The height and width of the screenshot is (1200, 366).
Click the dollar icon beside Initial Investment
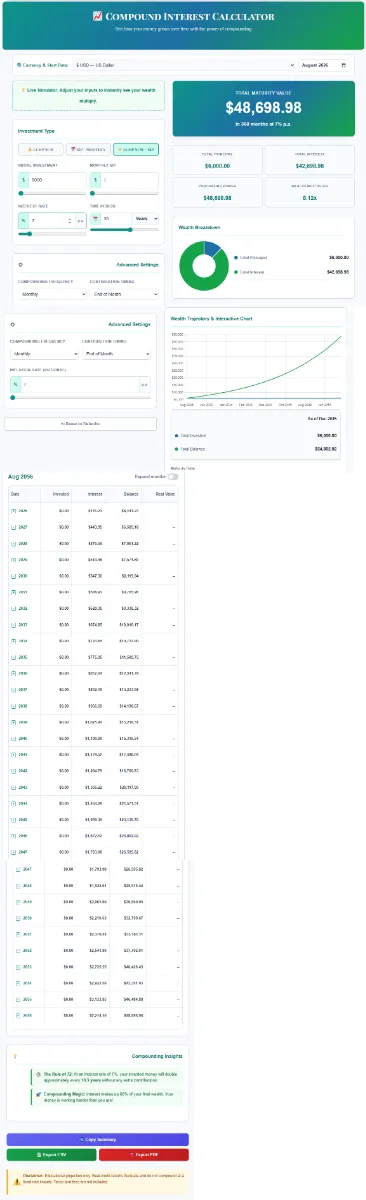[x=23, y=179]
